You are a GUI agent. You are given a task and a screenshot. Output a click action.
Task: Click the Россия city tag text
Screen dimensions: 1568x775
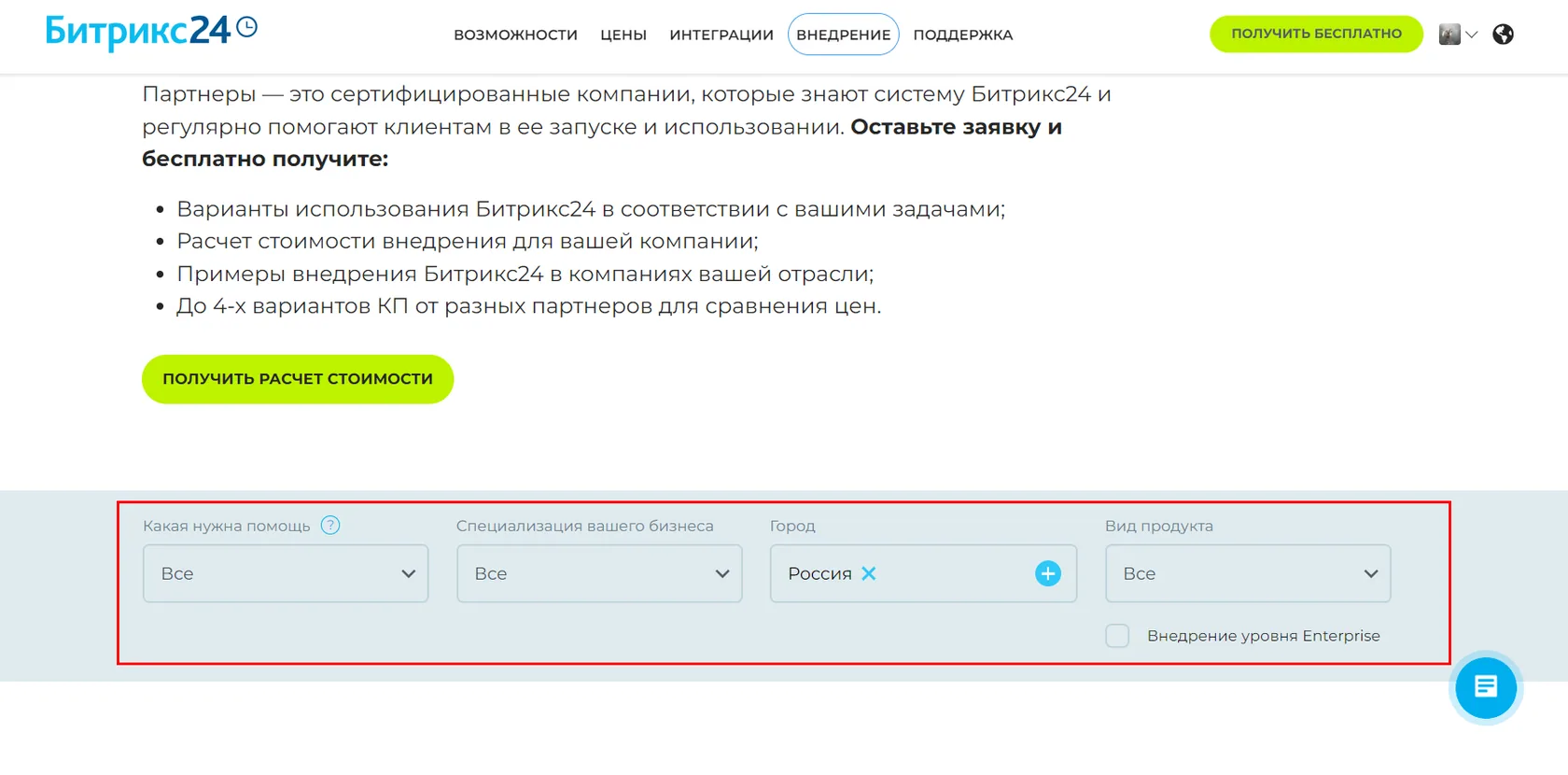(819, 573)
